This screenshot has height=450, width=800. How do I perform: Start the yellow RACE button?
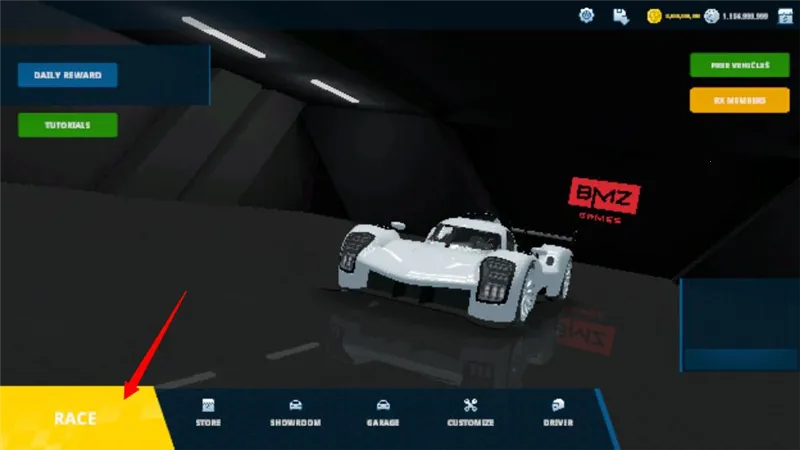[x=76, y=418]
